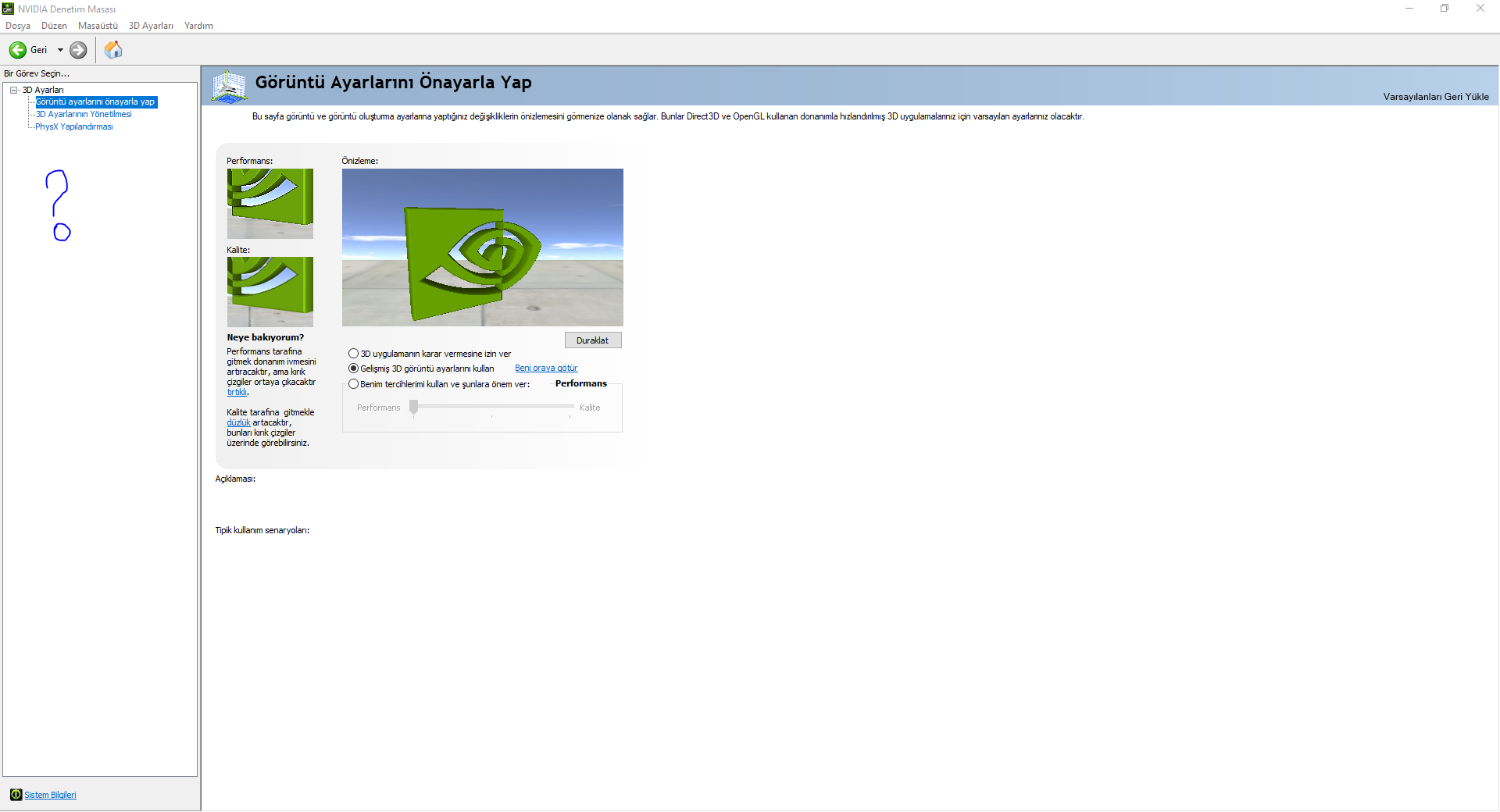The width and height of the screenshot is (1500, 812).
Task: Open 'PhysX Yapılandırması' tree item
Action: click(74, 126)
